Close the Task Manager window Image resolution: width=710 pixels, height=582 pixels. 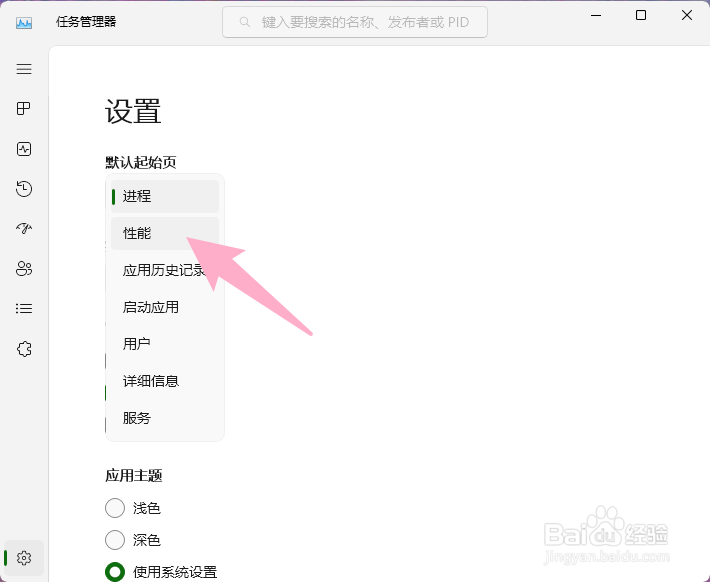686,15
